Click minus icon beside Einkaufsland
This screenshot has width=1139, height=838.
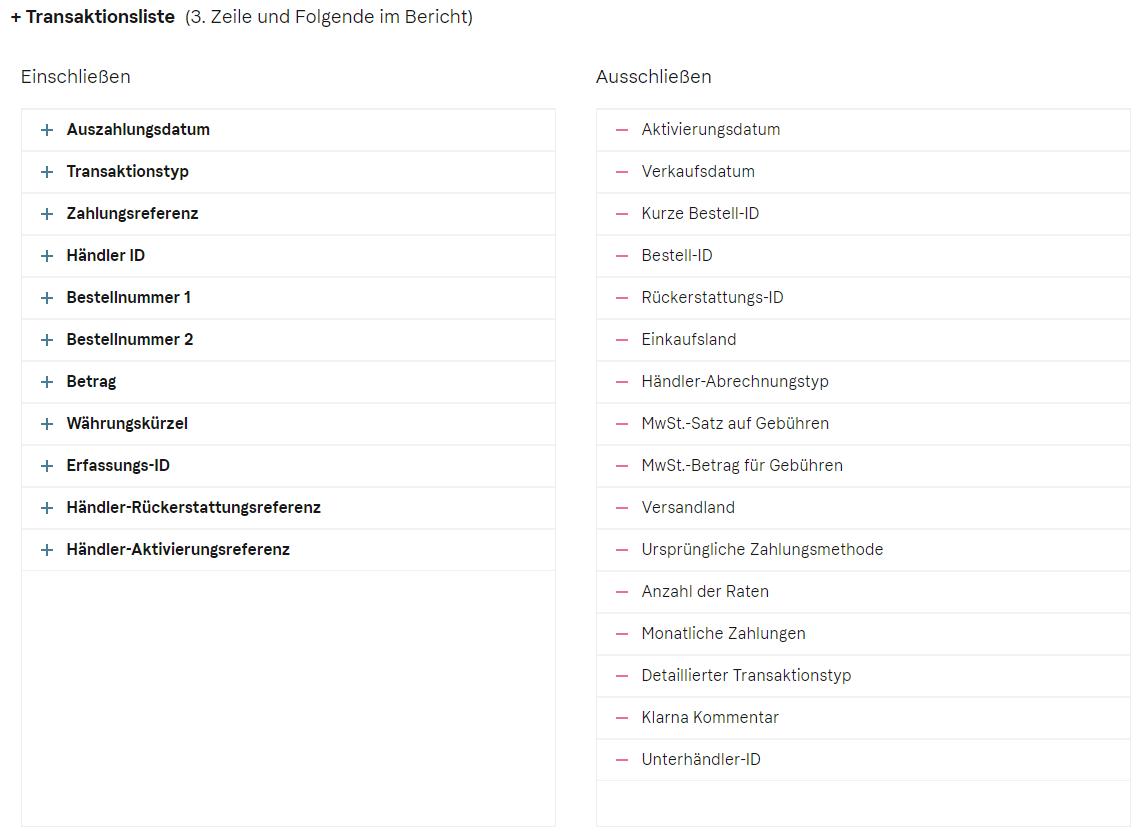(x=622, y=340)
